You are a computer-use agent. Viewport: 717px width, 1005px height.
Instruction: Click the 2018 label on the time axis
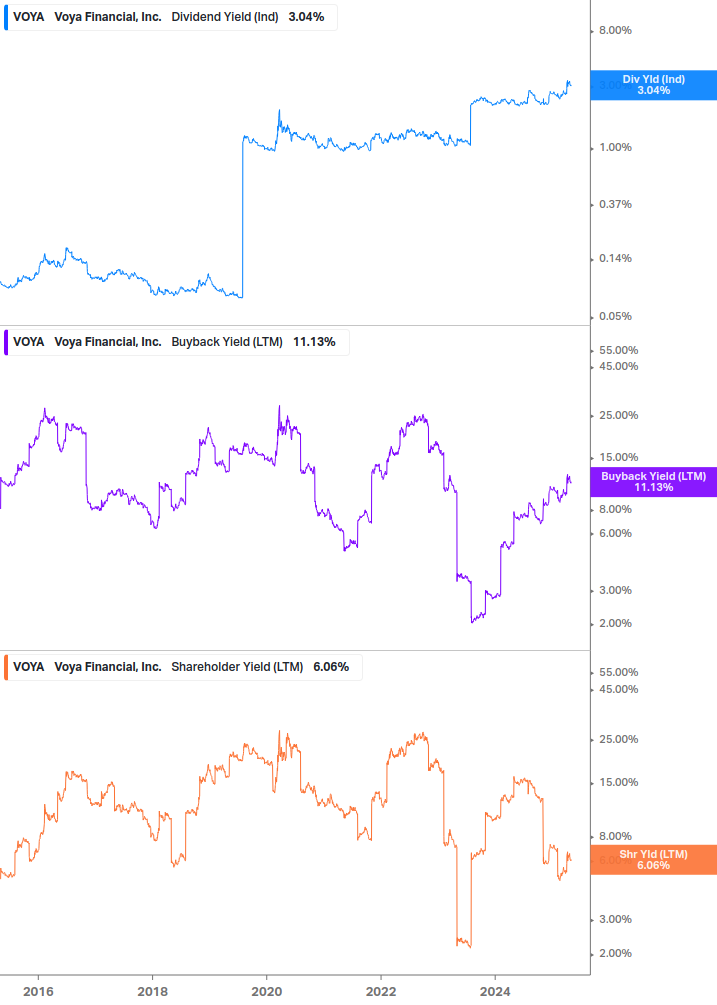152,992
